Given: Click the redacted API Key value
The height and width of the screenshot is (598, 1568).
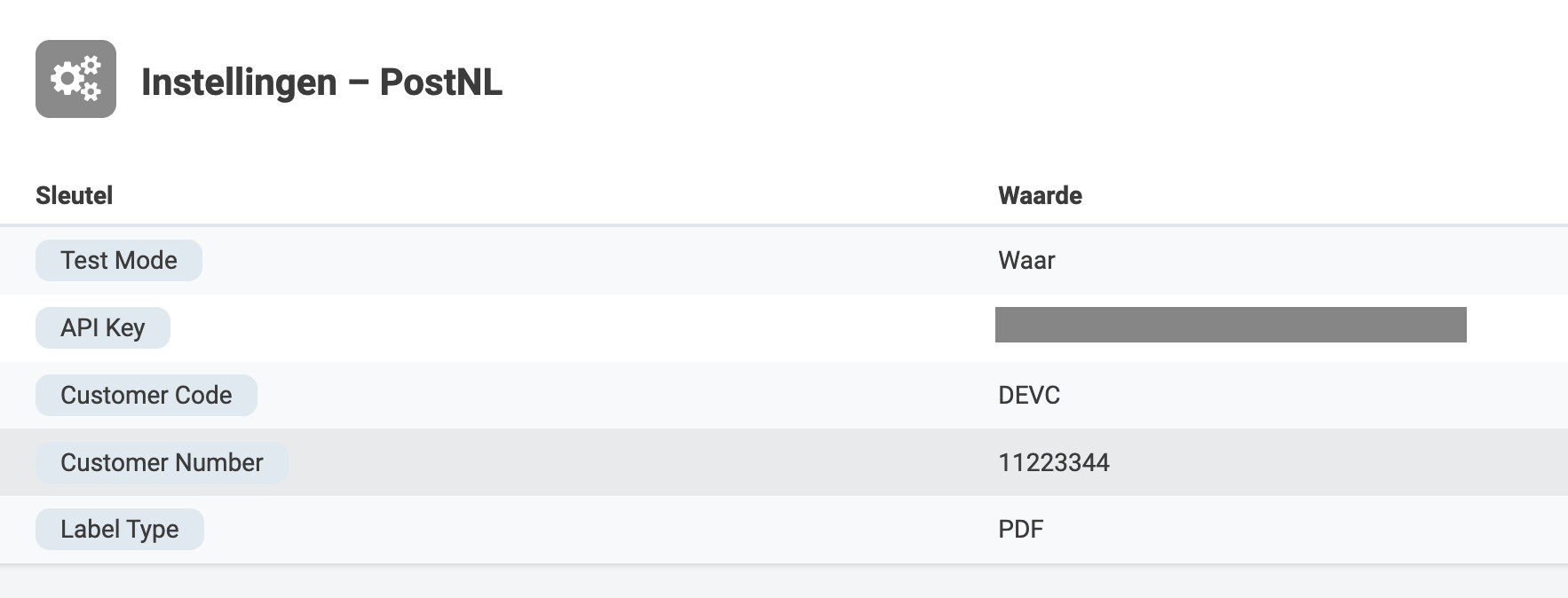Looking at the screenshot, I should 1231,325.
